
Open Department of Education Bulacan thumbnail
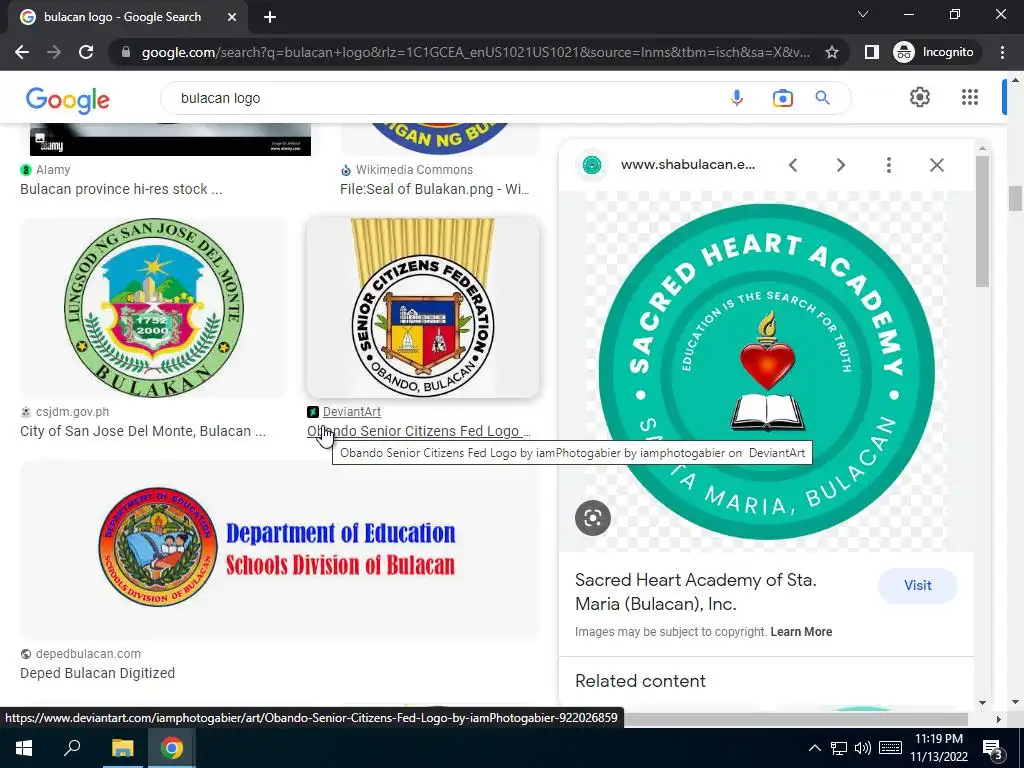pos(280,549)
